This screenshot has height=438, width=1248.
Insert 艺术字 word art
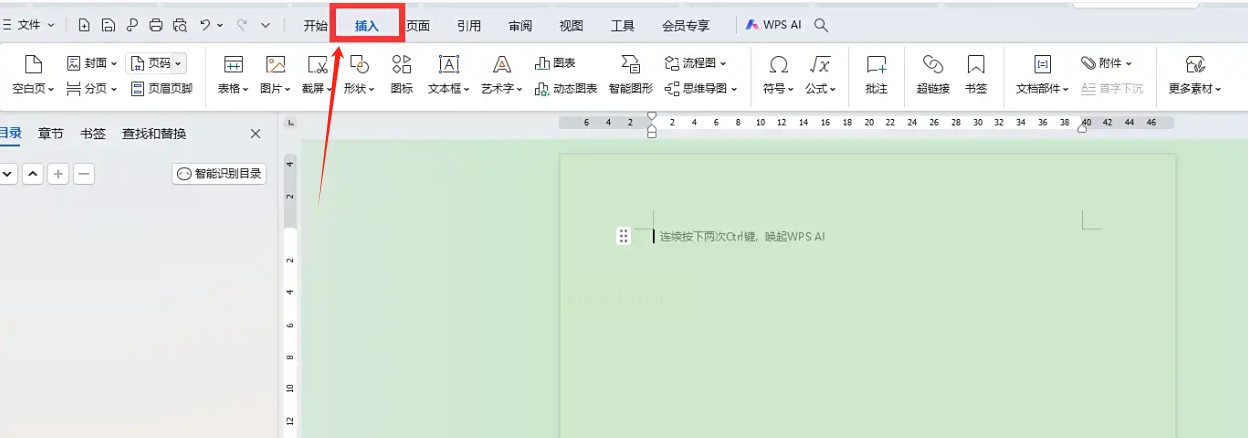pyautogui.click(x=502, y=76)
